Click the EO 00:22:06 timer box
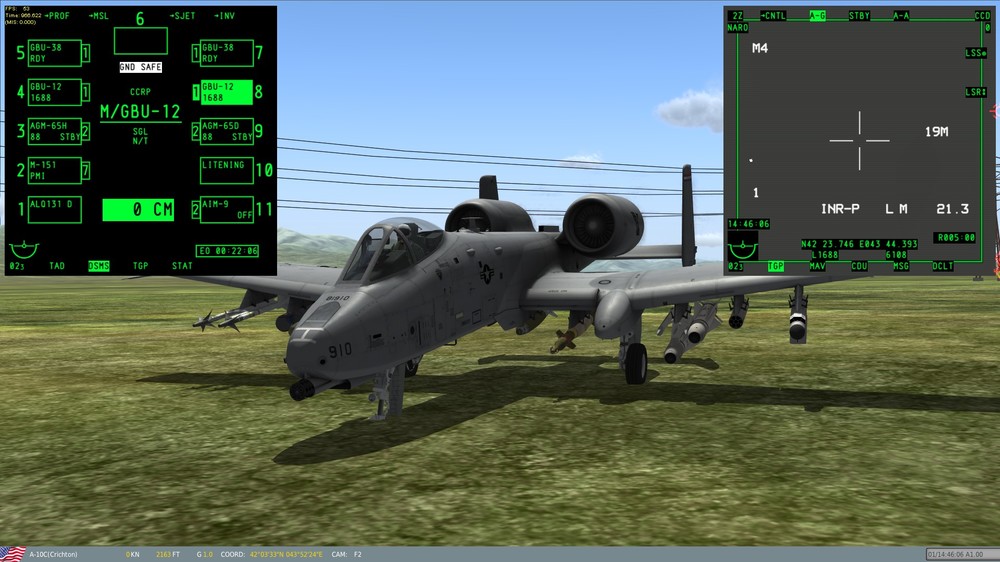The width and height of the screenshot is (1000, 562). [x=227, y=251]
